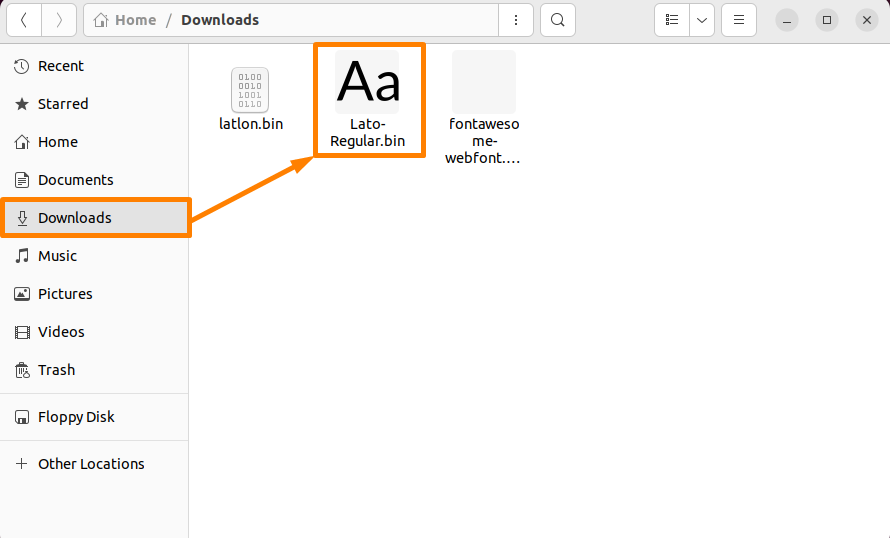This screenshot has height=538, width=890.
Task: Maximize the Files window
Action: point(827,20)
